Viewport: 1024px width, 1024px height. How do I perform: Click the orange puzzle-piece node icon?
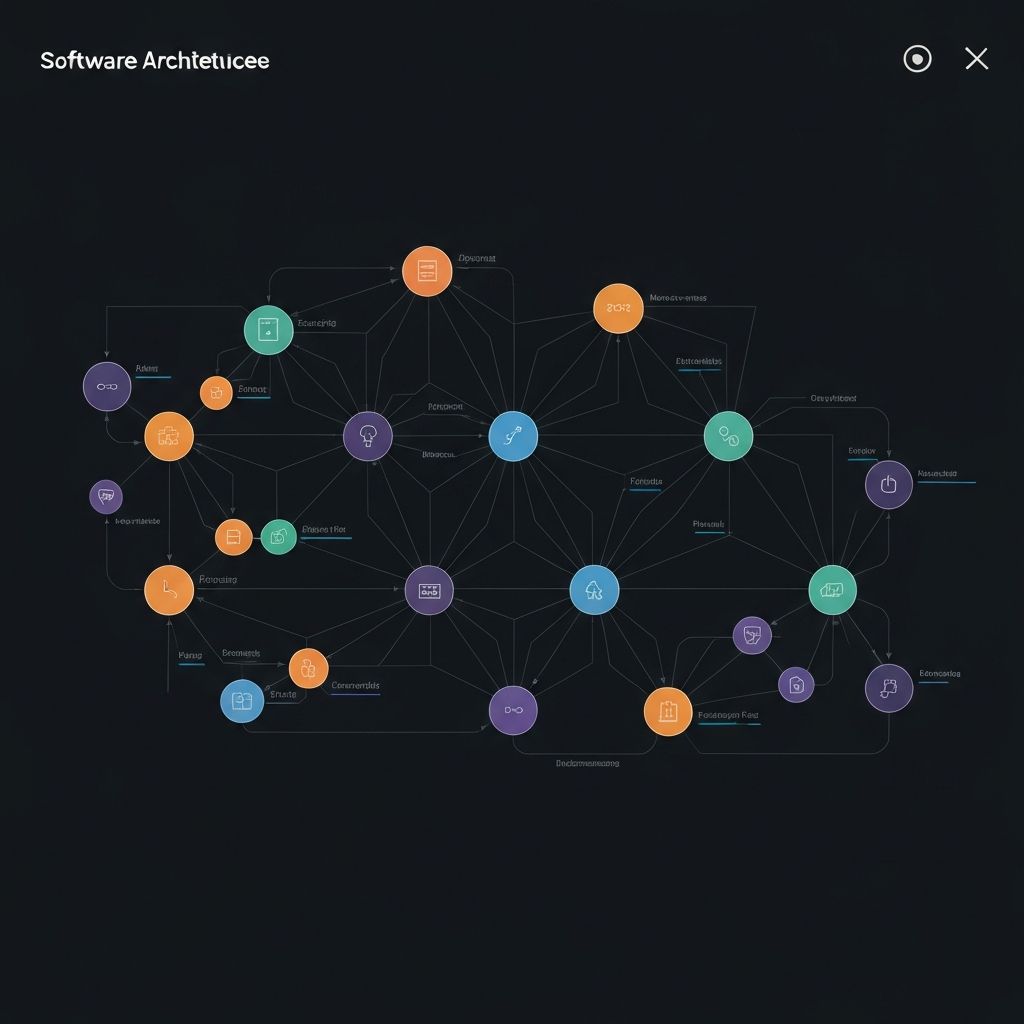click(x=170, y=435)
